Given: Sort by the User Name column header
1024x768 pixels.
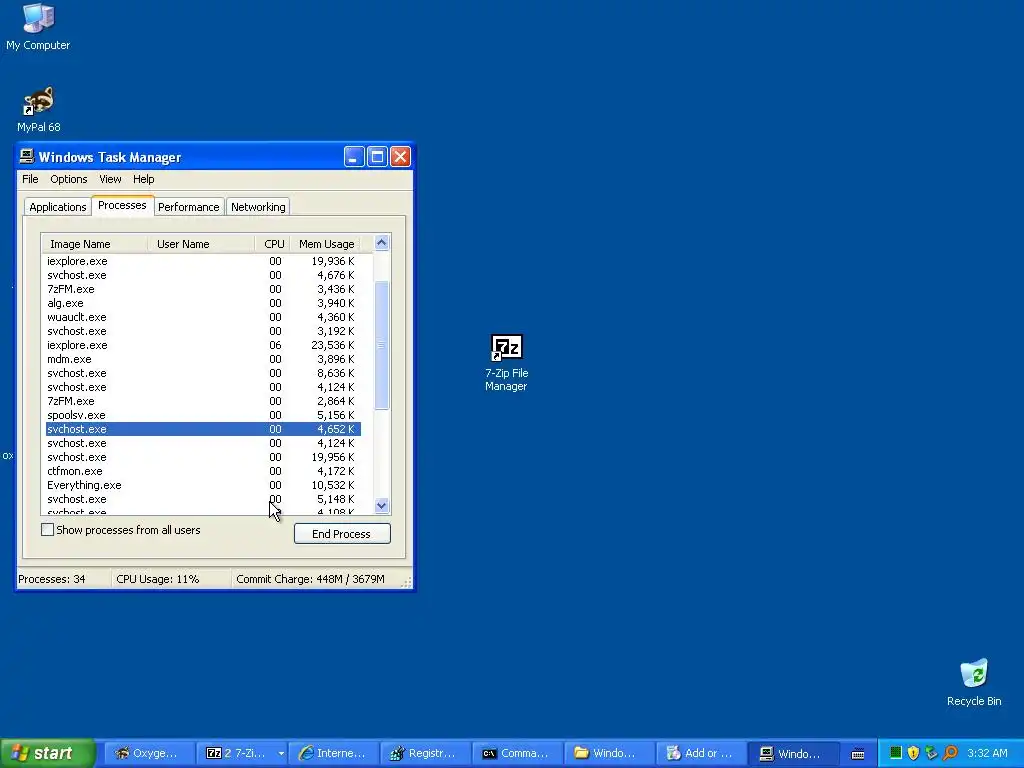Looking at the screenshot, I should coord(201,244).
